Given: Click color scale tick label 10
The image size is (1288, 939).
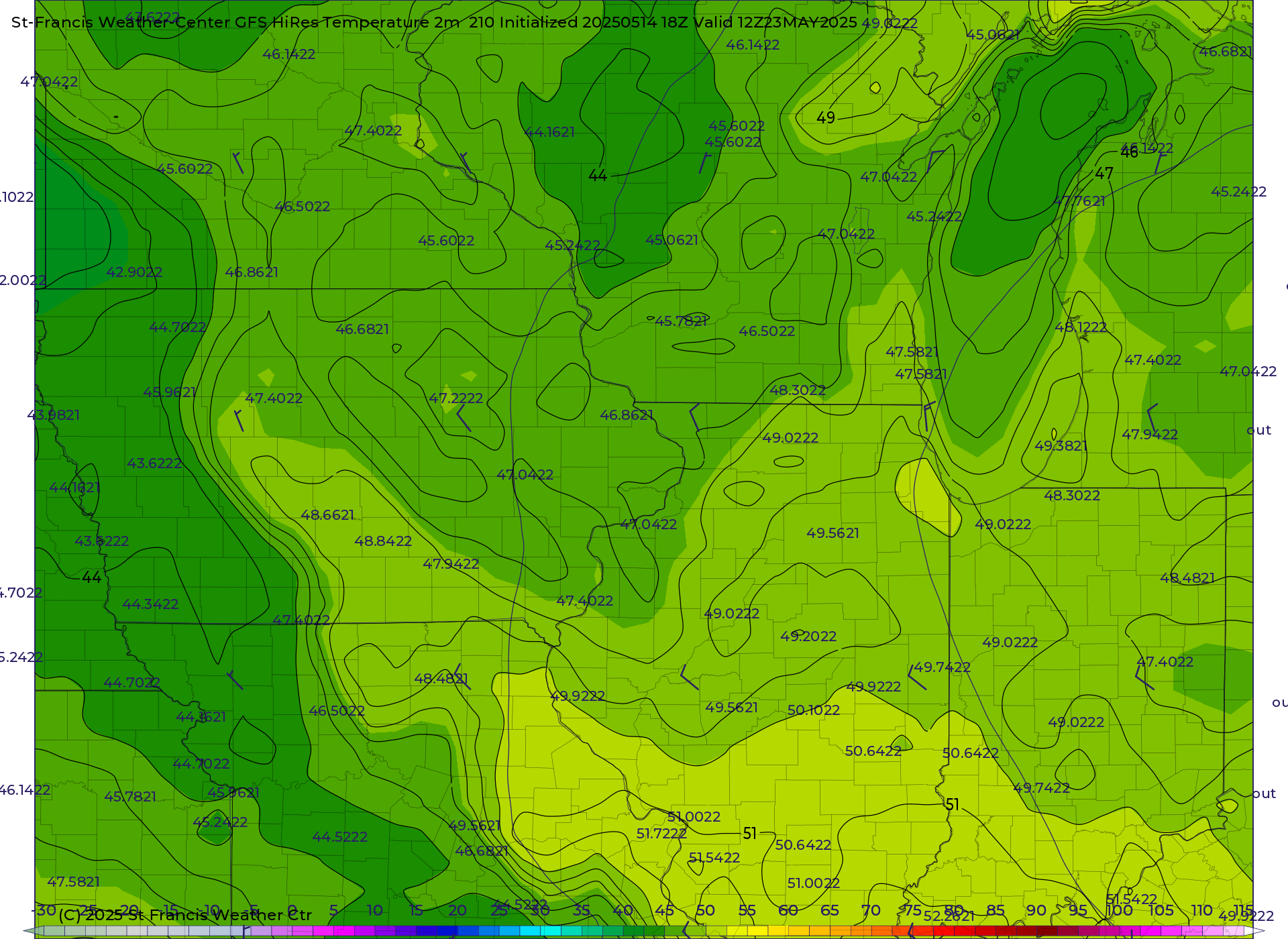Looking at the screenshot, I should pyautogui.click(x=374, y=911).
